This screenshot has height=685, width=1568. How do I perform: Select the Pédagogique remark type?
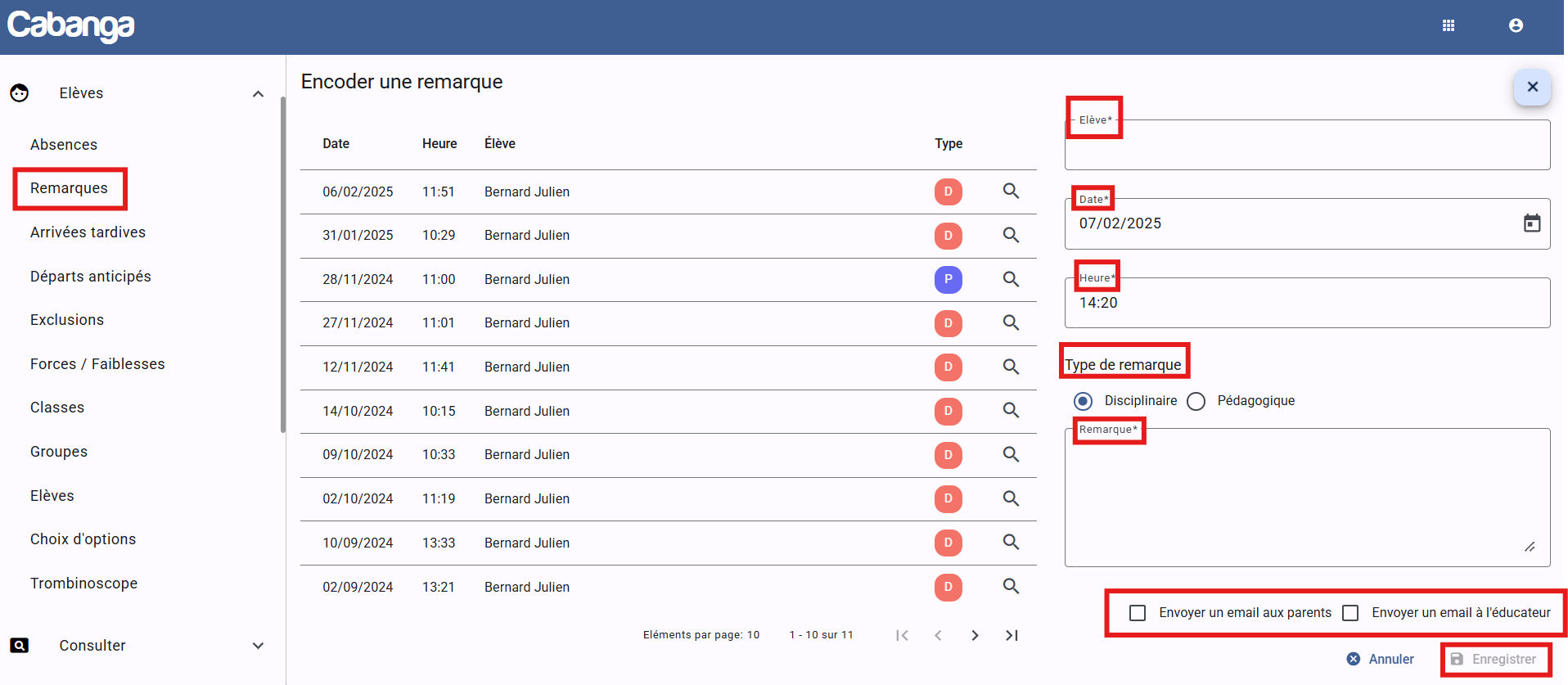pos(1196,401)
